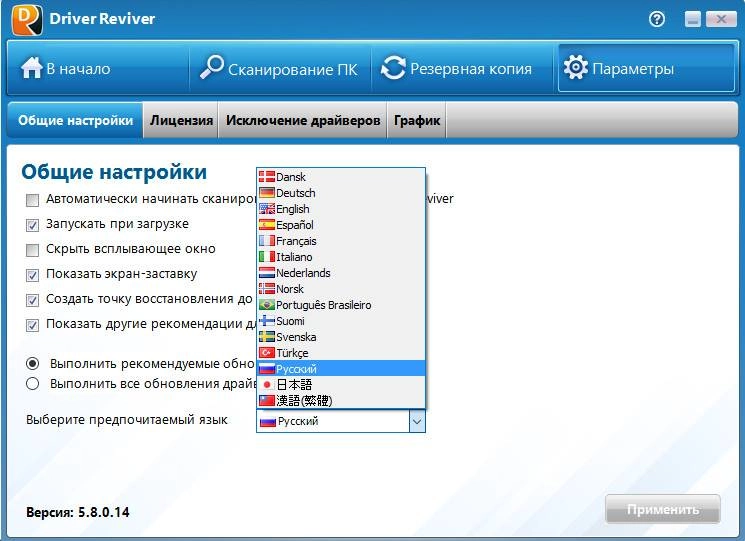Choose Türkçe language option

point(341,353)
